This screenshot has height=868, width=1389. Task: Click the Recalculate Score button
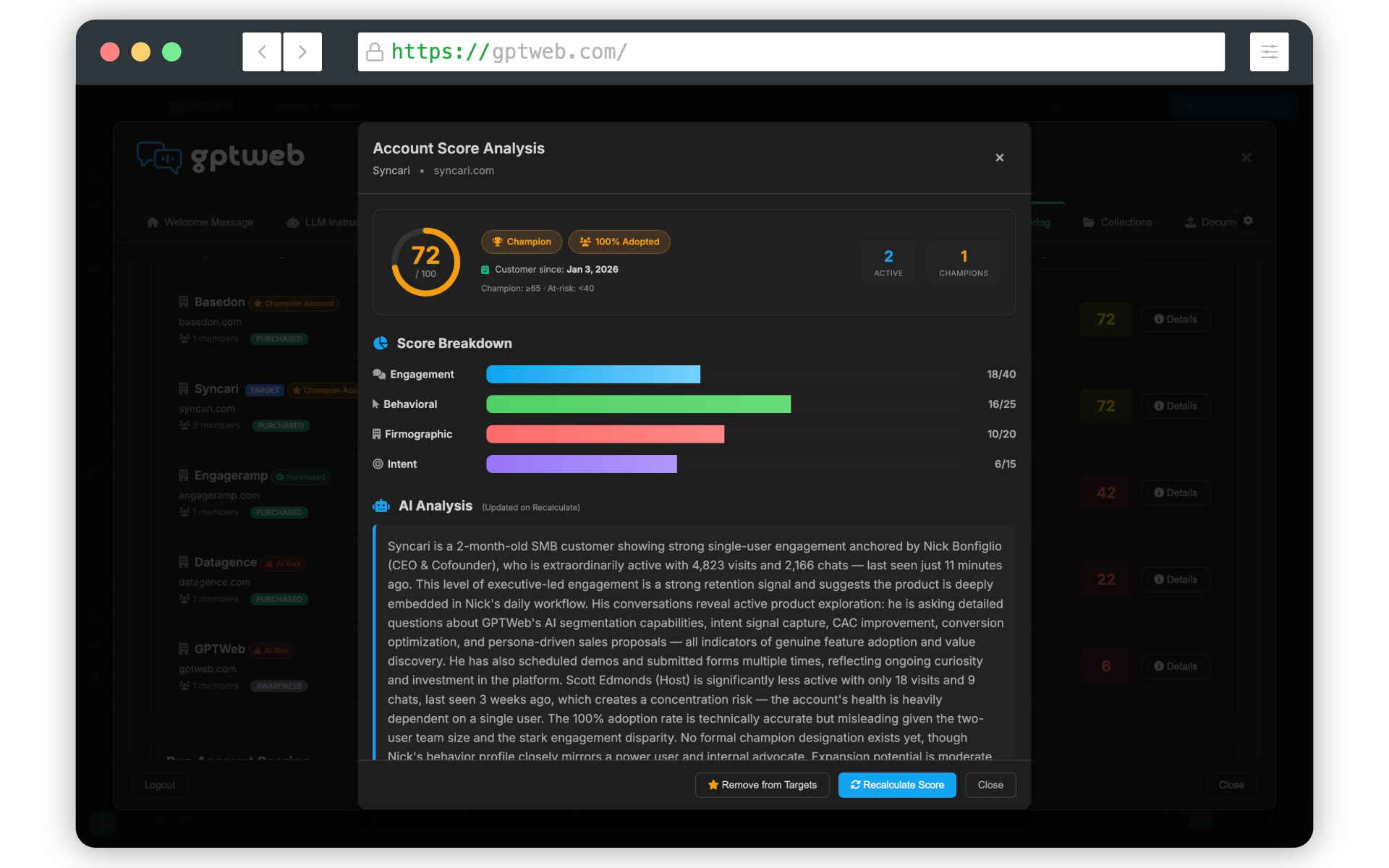(x=897, y=785)
